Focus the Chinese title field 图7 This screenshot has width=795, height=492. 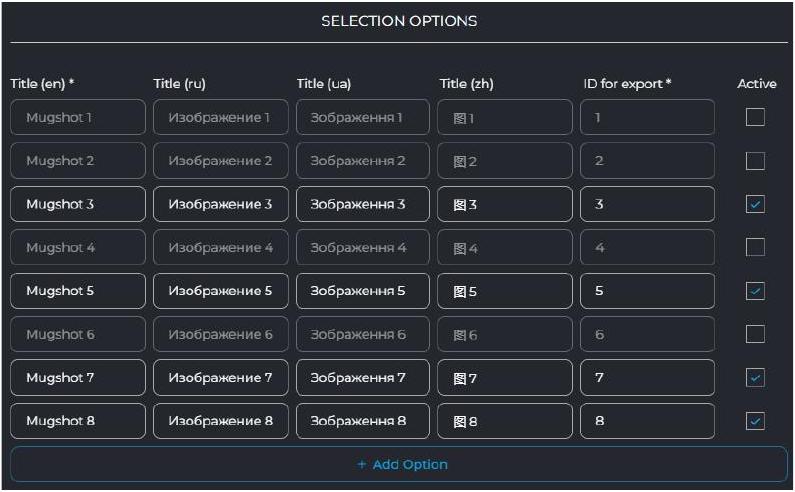pyautogui.click(x=505, y=377)
